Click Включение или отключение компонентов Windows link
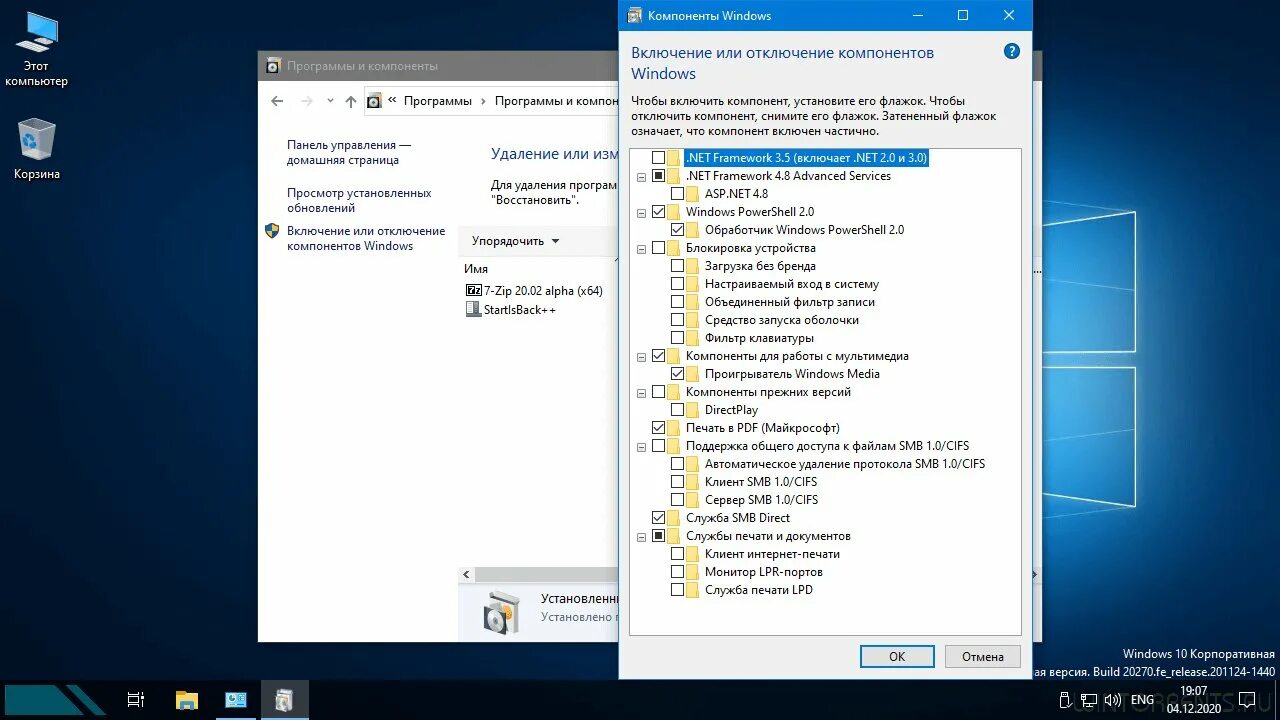The image size is (1280, 720). click(x=366, y=238)
